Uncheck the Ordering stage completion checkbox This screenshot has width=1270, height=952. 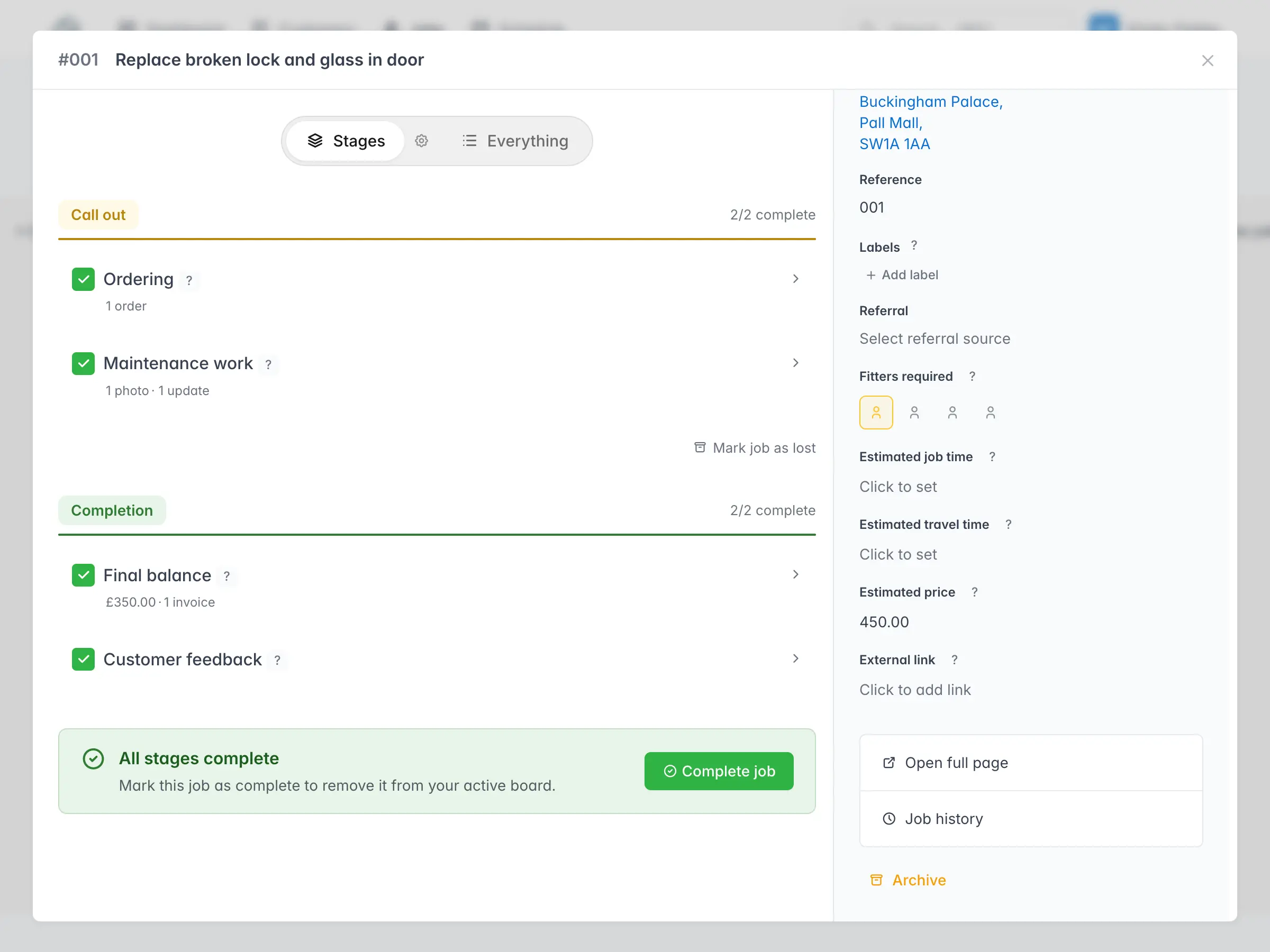tap(83, 279)
